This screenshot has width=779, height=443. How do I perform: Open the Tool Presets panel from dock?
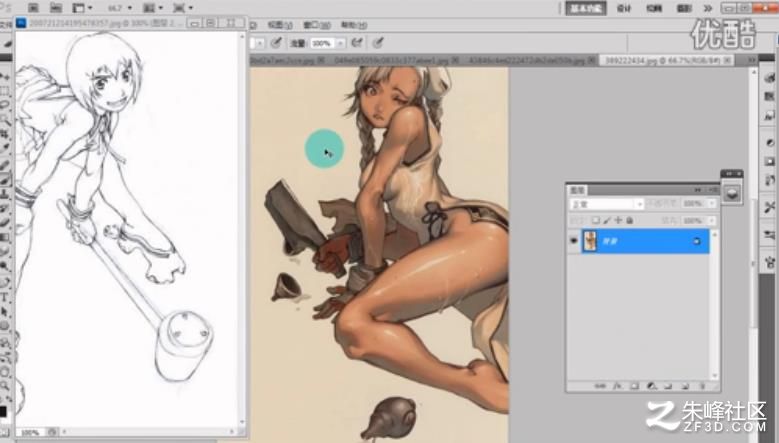coord(769,207)
